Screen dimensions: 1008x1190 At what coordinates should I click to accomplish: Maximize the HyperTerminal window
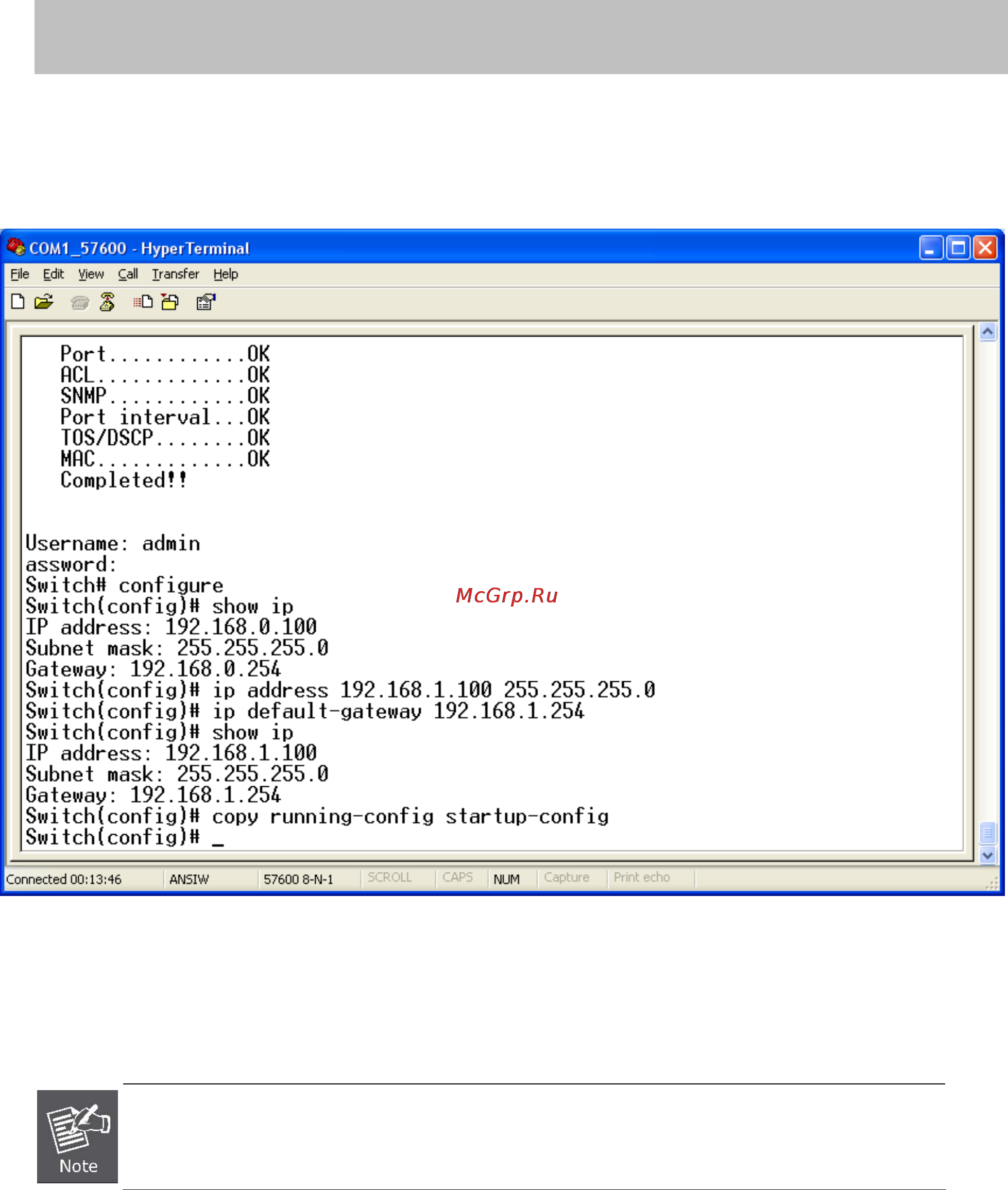[958, 248]
